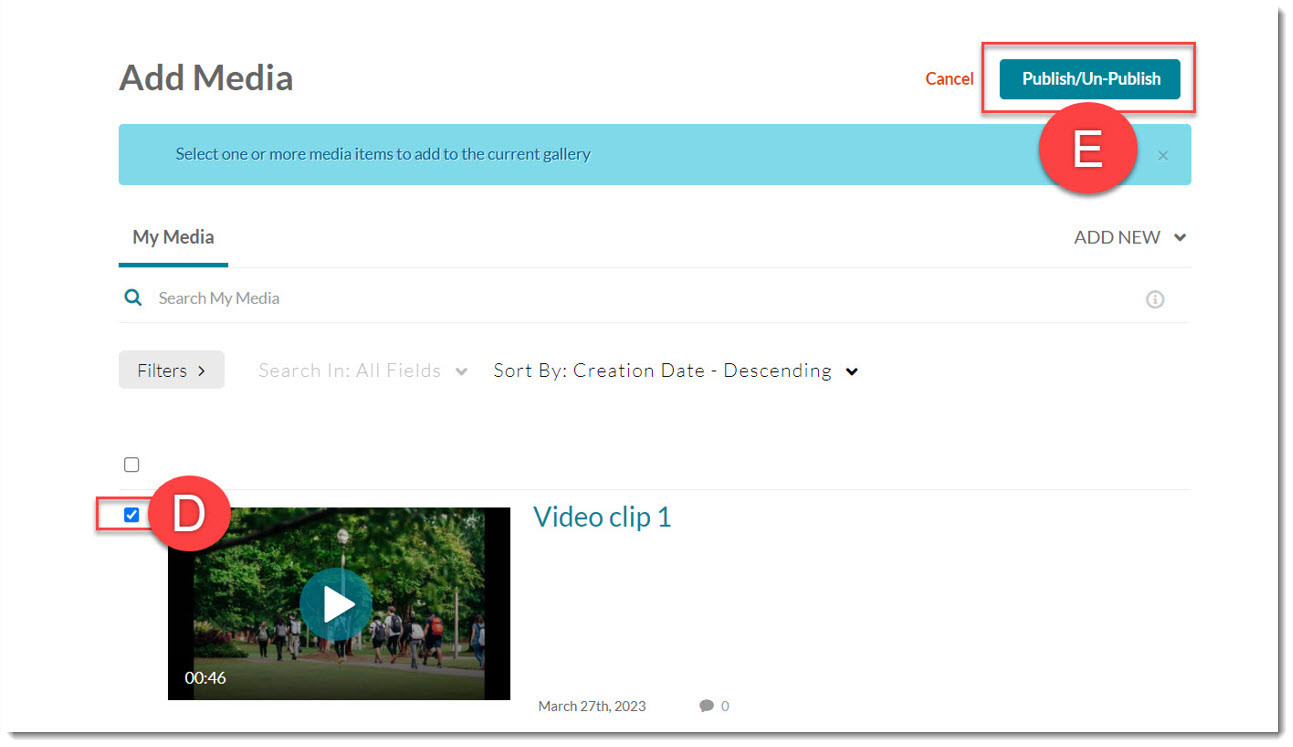Open the Video clip 1 title link
Screen dimensions: 1293x747
[x=602, y=517]
